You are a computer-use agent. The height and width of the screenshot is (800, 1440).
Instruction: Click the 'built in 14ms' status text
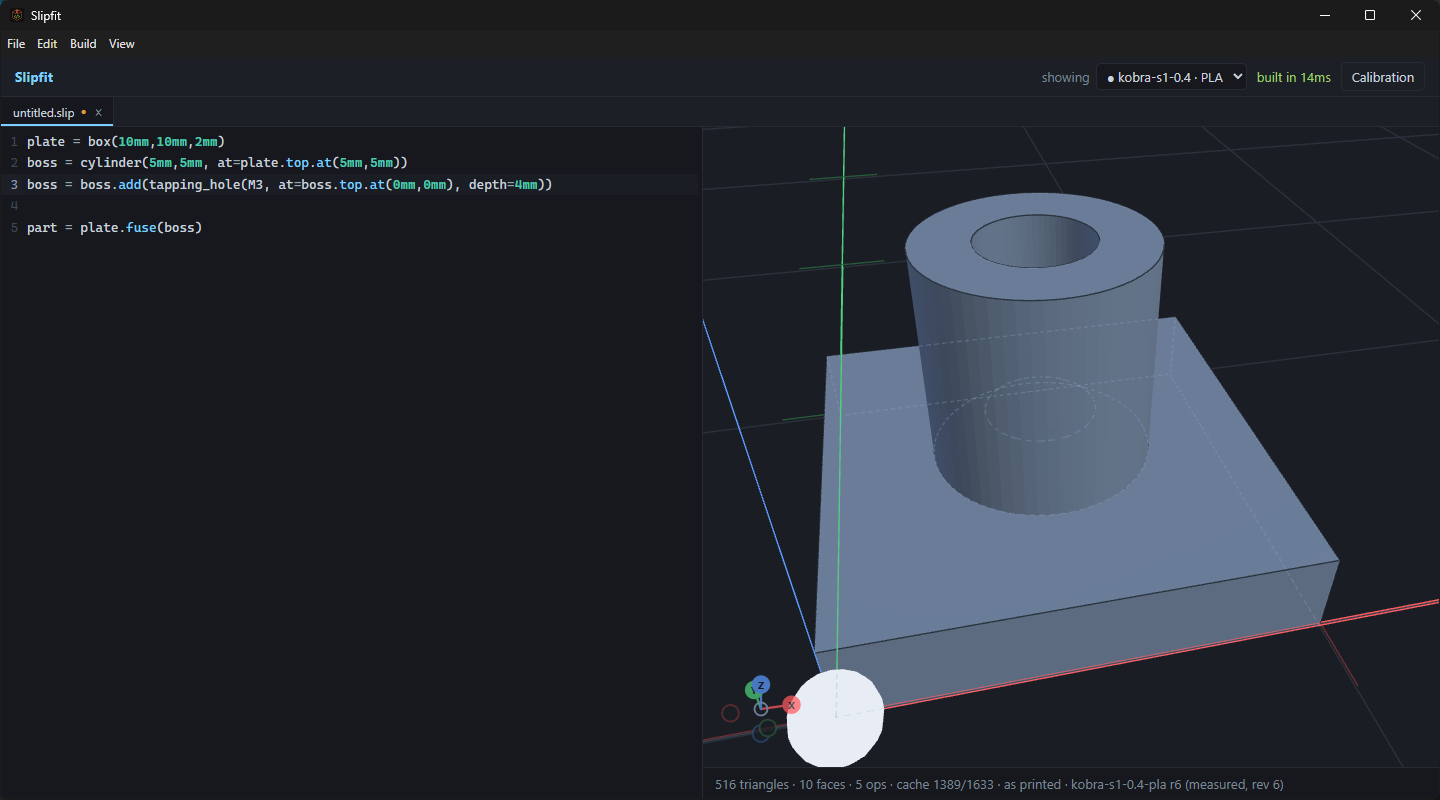[x=1294, y=77]
